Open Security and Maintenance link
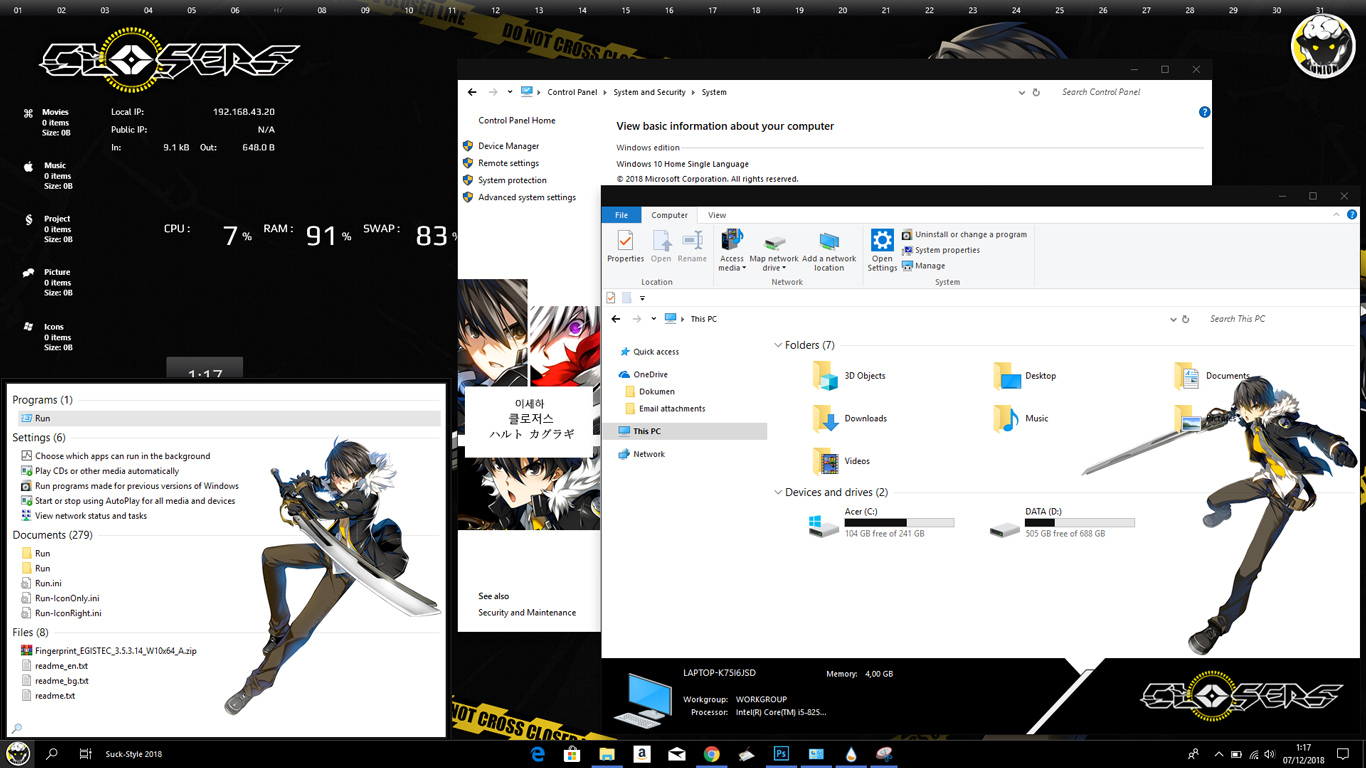This screenshot has height=768, width=1366. [x=527, y=613]
